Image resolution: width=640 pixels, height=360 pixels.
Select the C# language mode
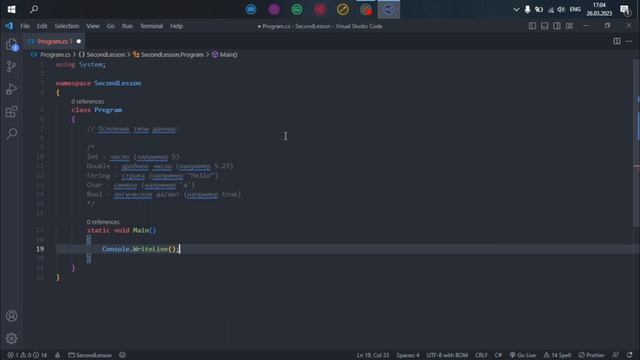(x=498, y=355)
